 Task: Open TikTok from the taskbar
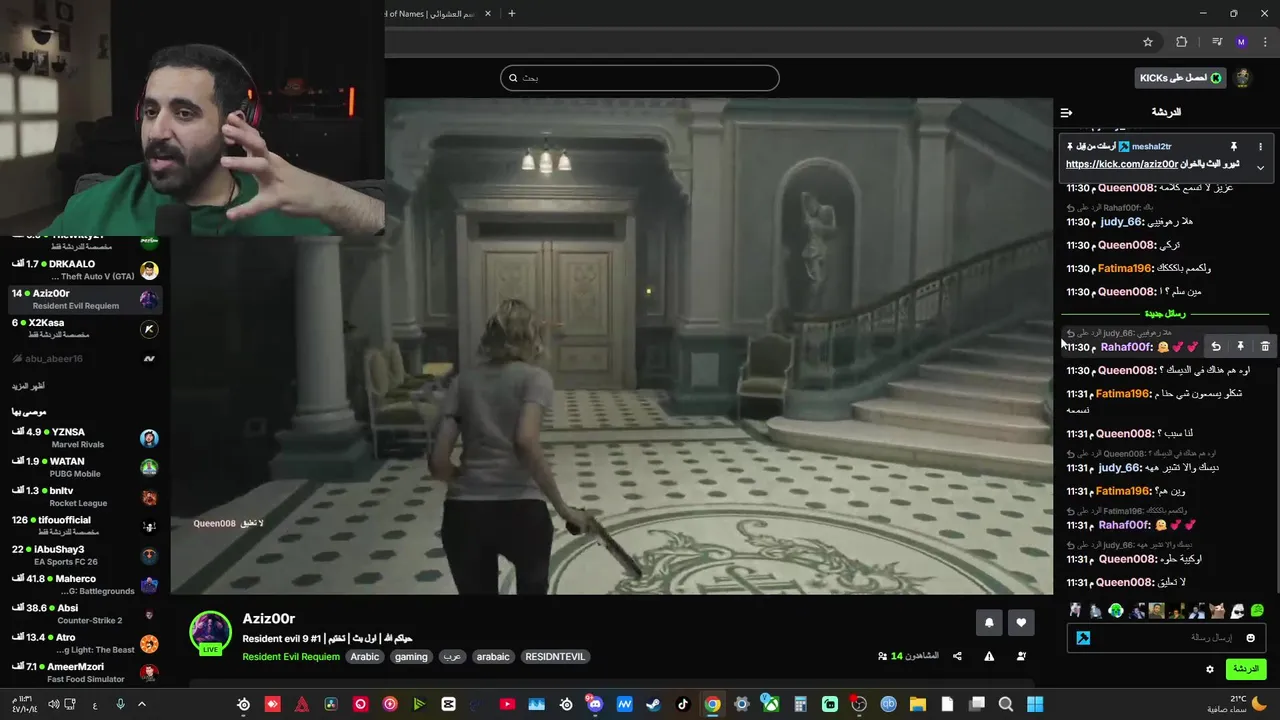click(683, 704)
